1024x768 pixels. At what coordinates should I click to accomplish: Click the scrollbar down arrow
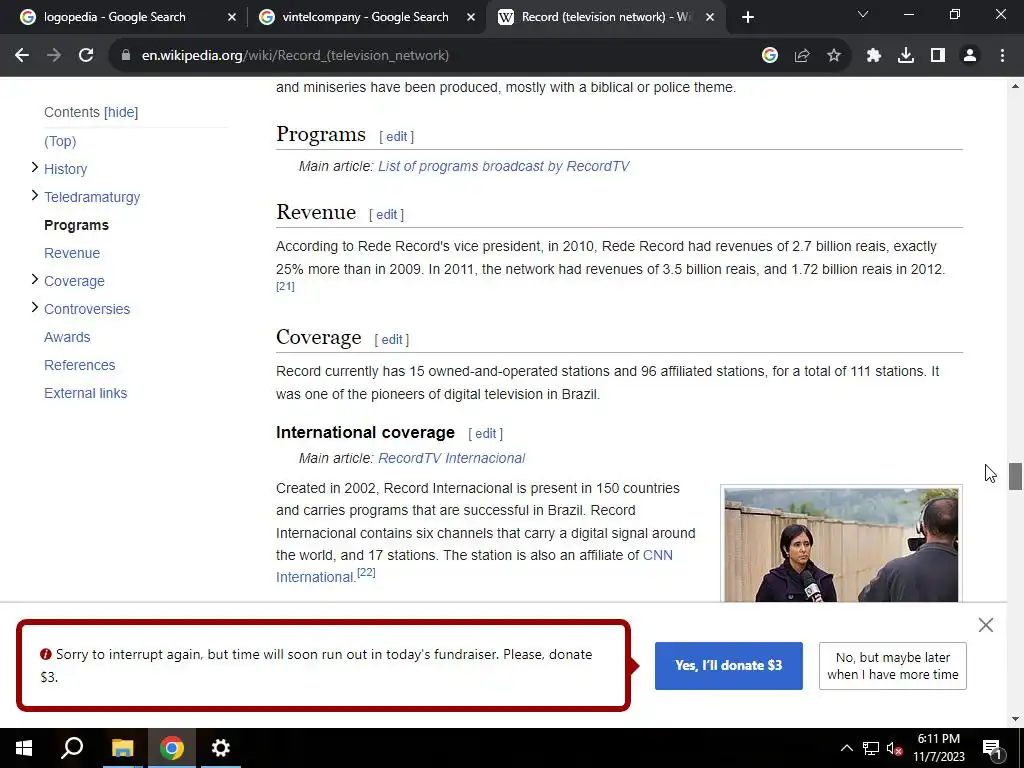click(1015, 719)
